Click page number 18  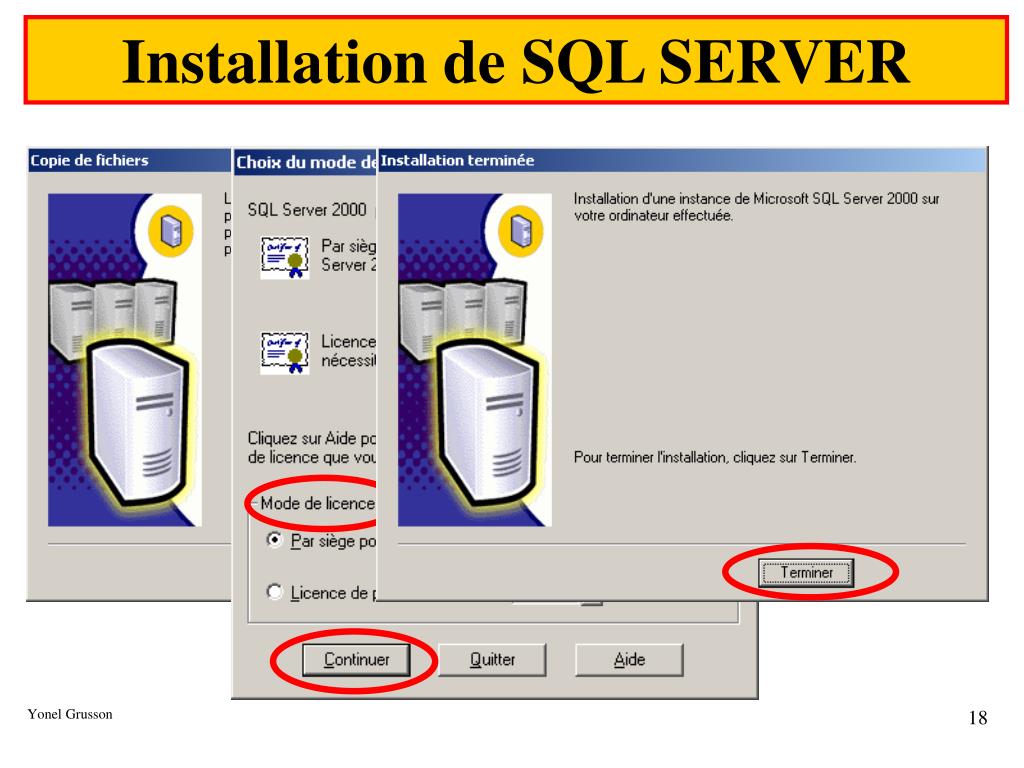pyautogui.click(x=978, y=718)
